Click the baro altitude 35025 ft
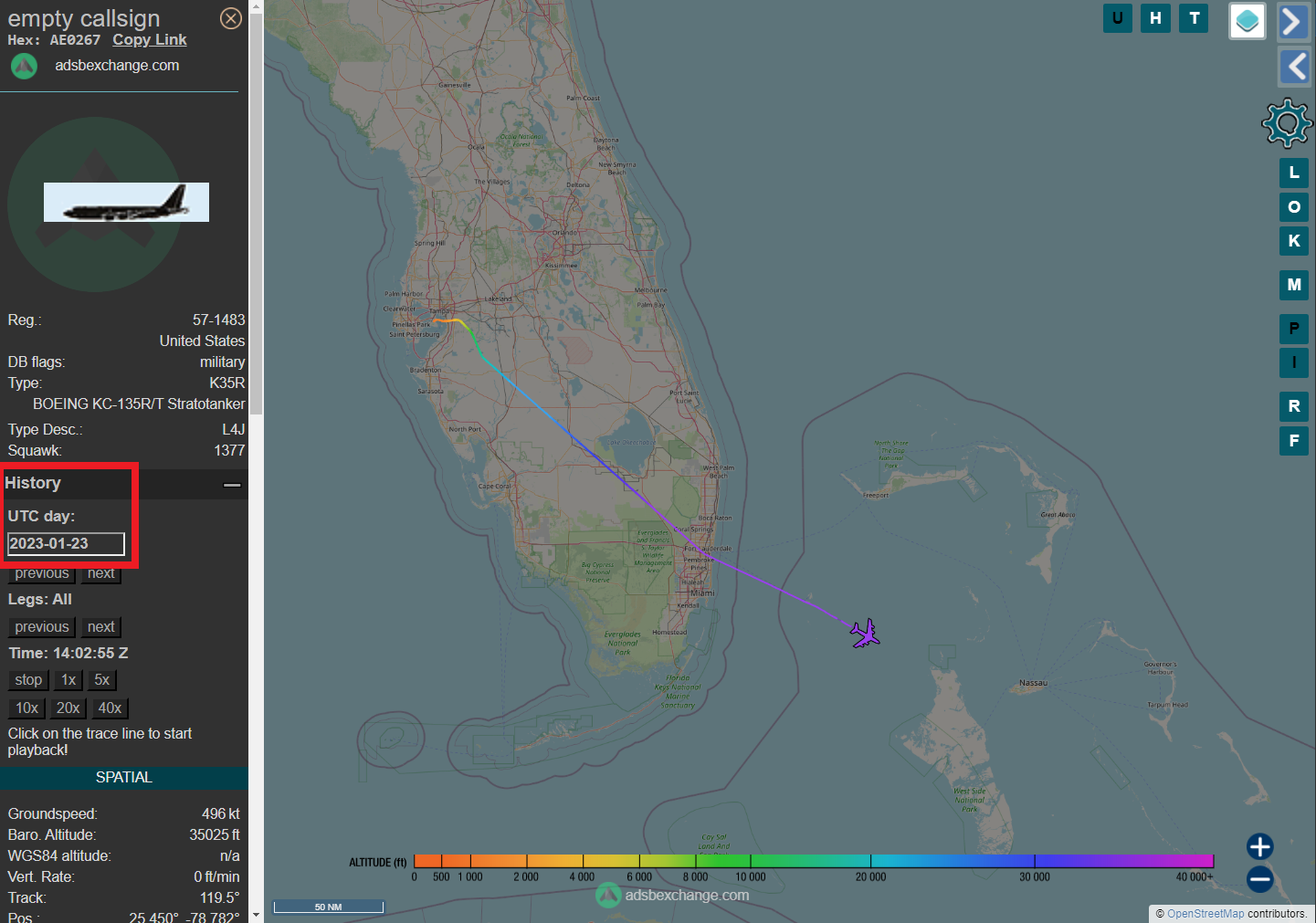The height and width of the screenshot is (923, 1316). (x=215, y=835)
